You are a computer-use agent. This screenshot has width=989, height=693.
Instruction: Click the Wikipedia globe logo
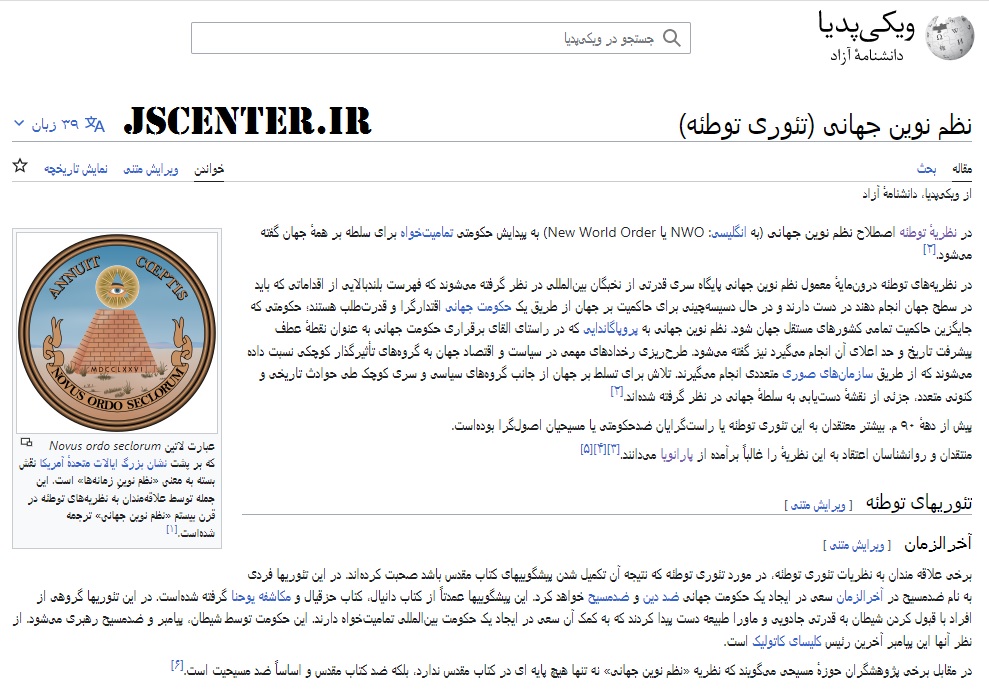949,37
